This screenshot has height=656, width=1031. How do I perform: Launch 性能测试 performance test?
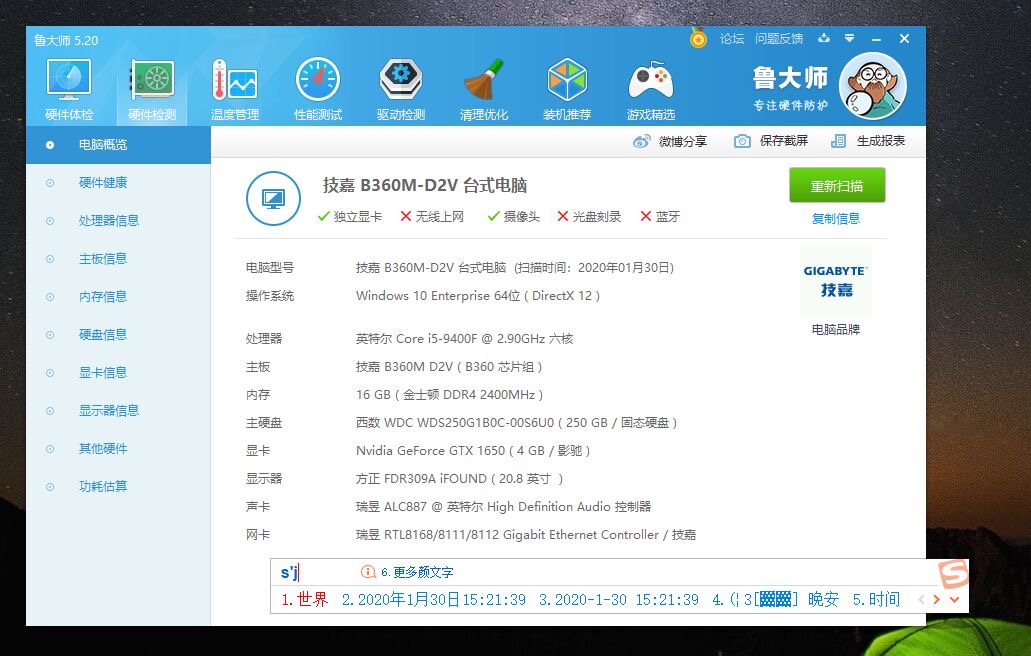tap(318, 89)
